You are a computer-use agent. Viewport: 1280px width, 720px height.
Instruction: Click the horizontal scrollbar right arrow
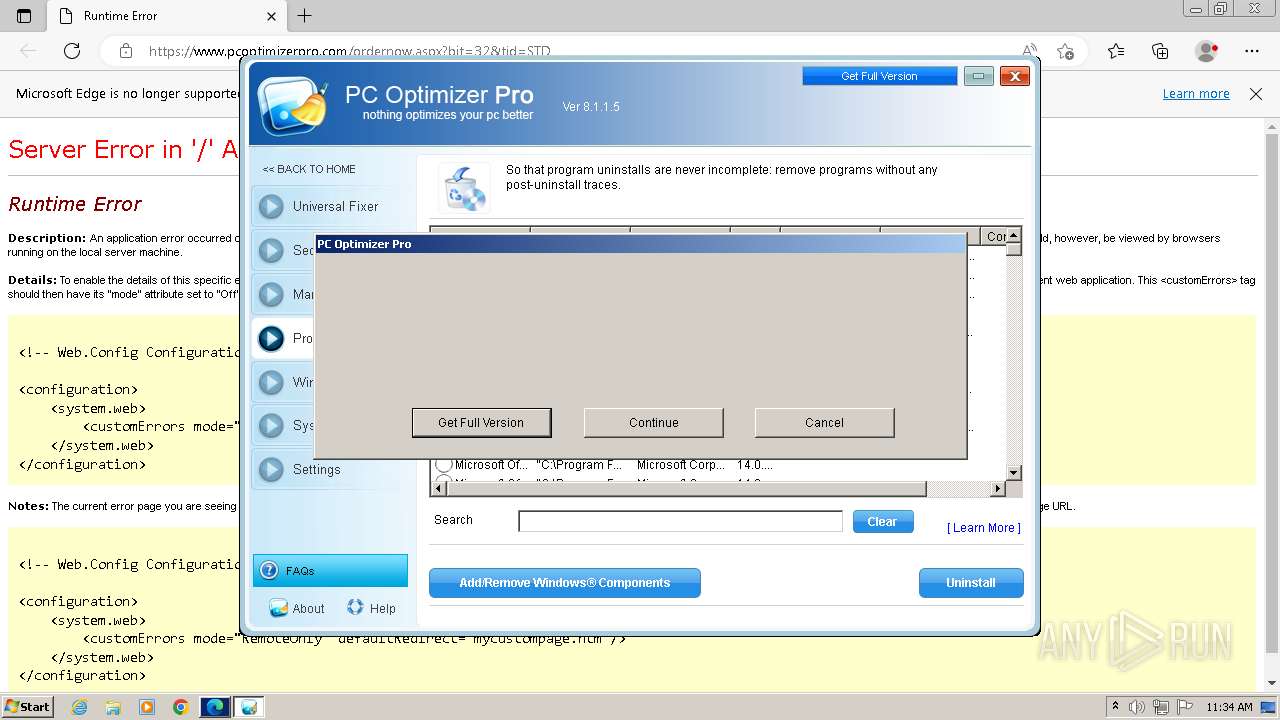[997, 489]
